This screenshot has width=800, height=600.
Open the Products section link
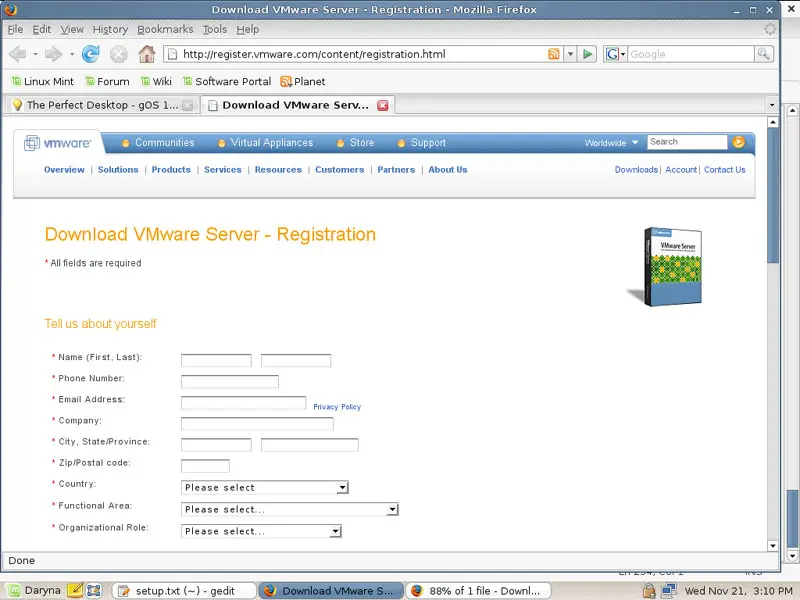[x=171, y=170]
